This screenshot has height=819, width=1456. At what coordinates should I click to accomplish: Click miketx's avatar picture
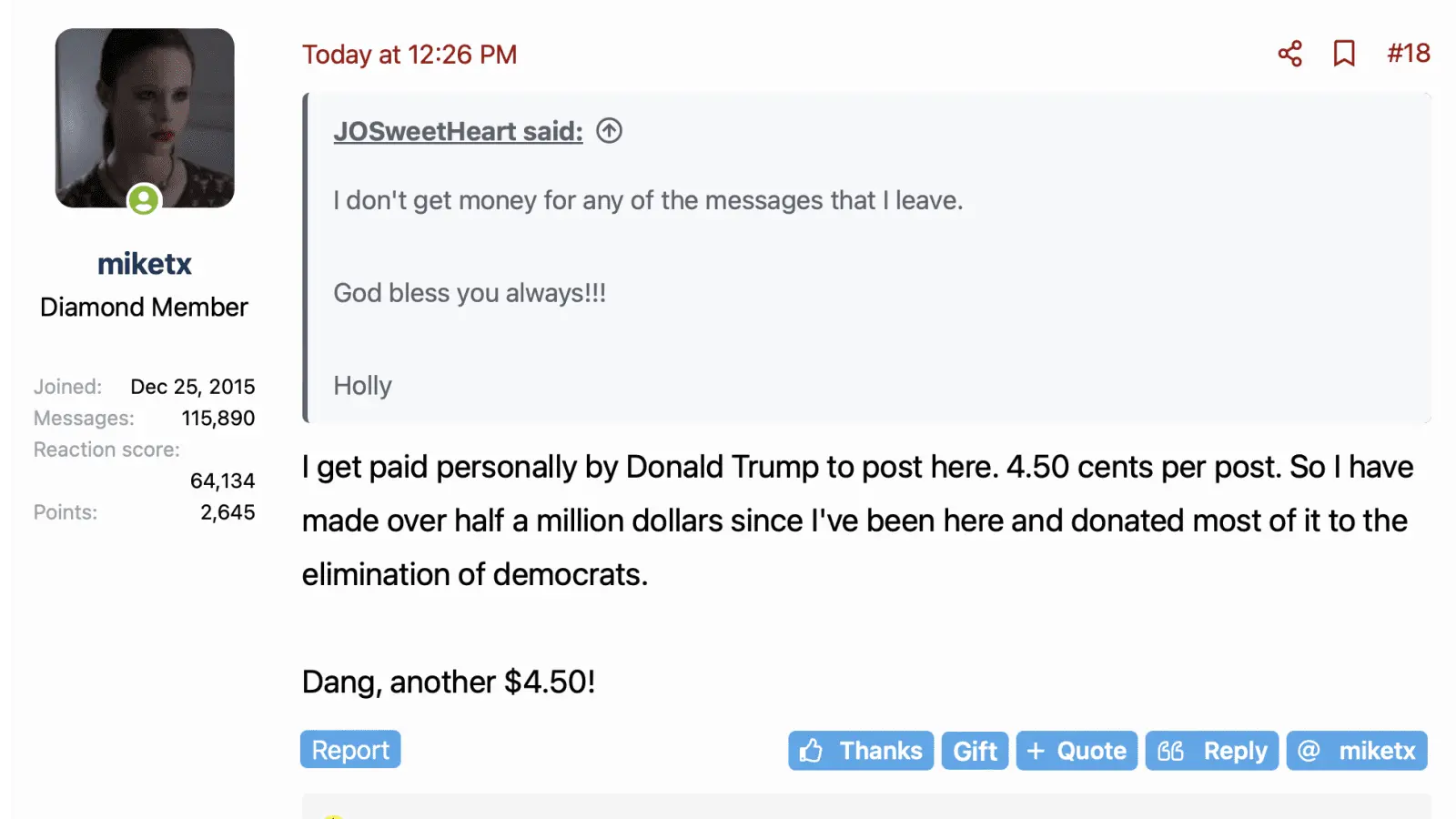[x=144, y=116]
